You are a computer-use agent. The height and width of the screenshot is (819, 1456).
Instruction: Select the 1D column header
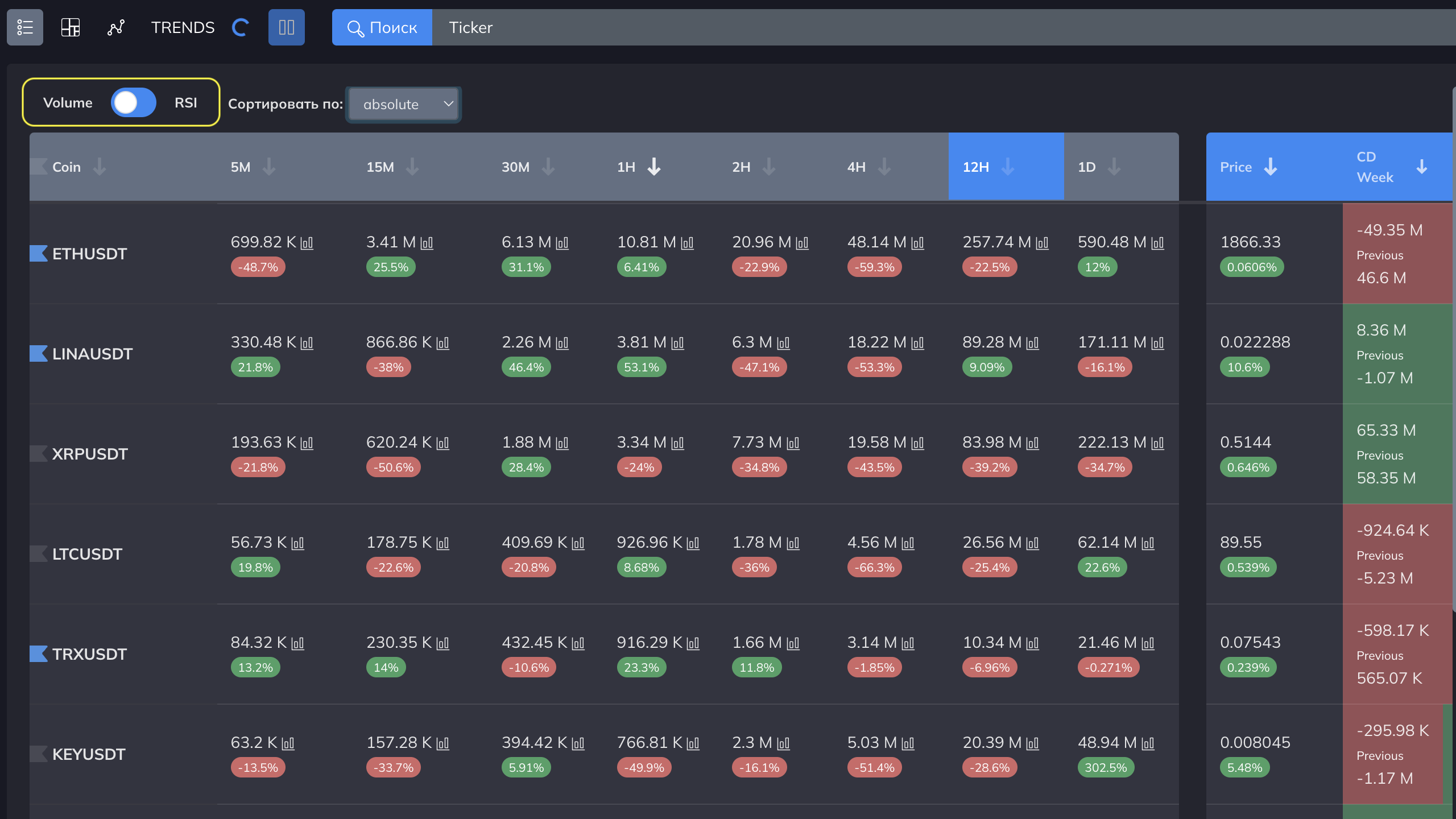point(1122,167)
